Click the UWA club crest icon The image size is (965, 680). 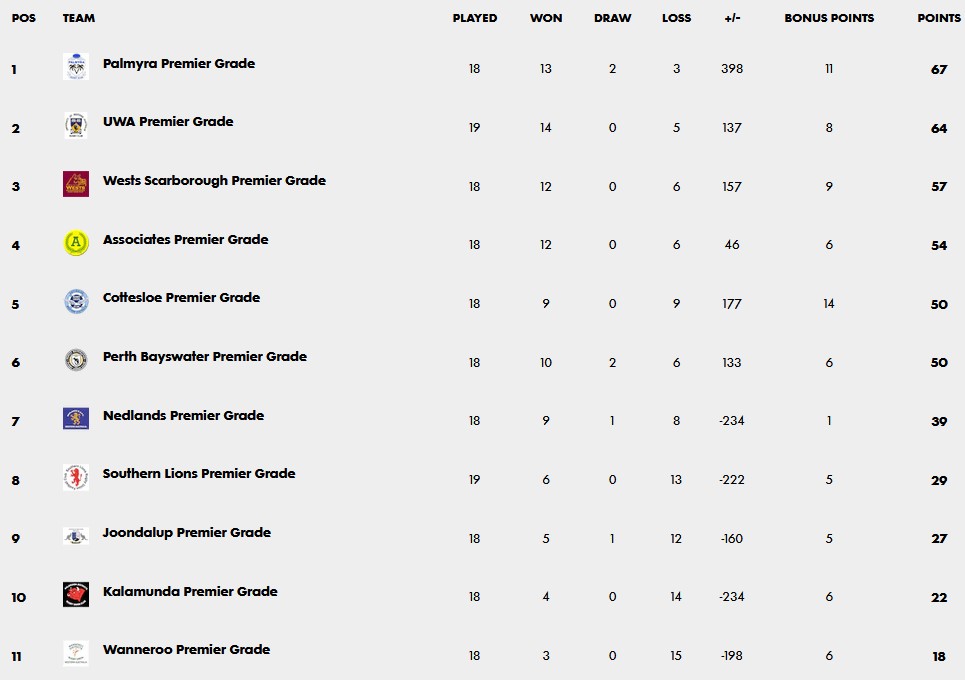[x=76, y=126]
